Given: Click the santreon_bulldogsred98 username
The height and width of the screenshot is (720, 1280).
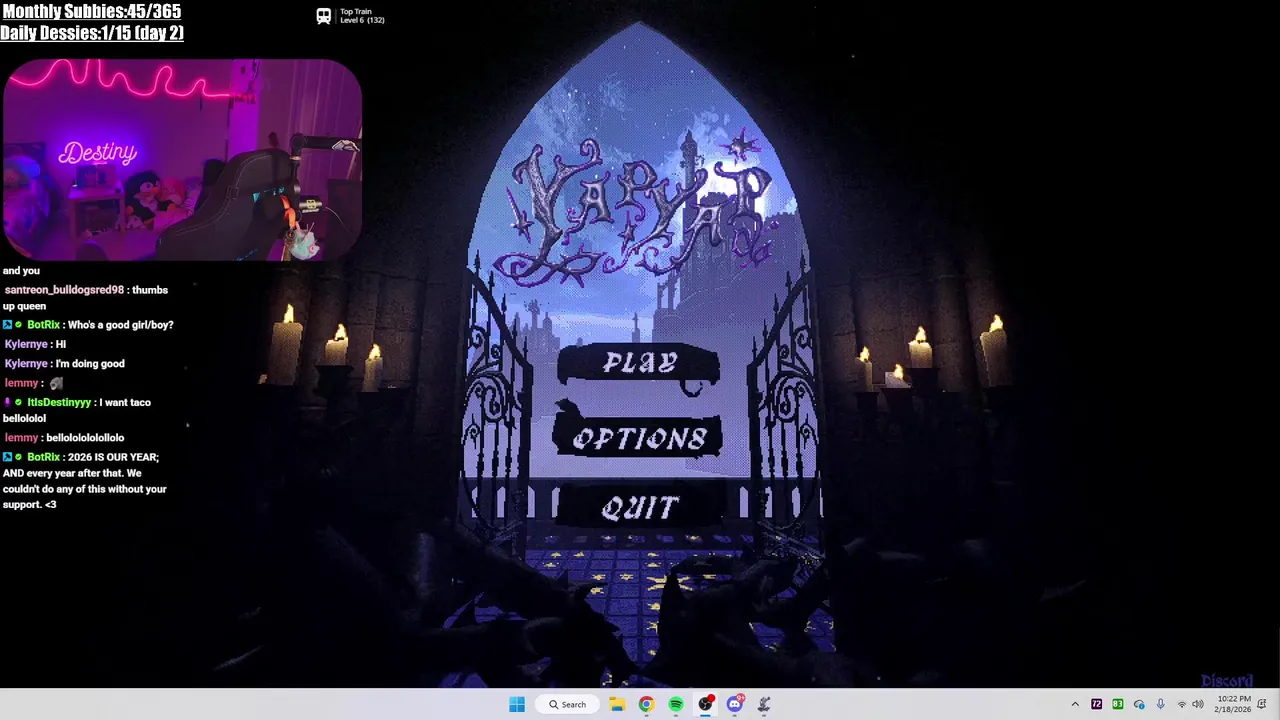Looking at the screenshot, I should pos(64,290).
